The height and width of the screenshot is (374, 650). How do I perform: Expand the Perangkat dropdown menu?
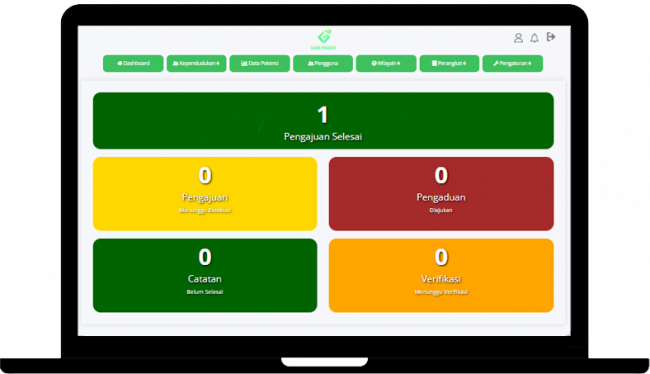pyautogui.click(x=449, y=63)
